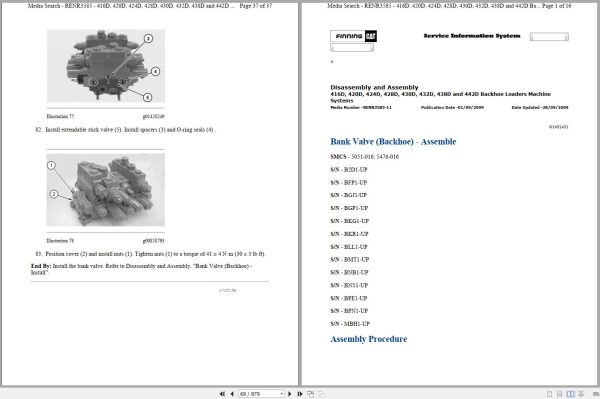The width and height of the screenshot is (600, 399).
Task: Select the text S/N - BKG1-UP
Action: 349,221
